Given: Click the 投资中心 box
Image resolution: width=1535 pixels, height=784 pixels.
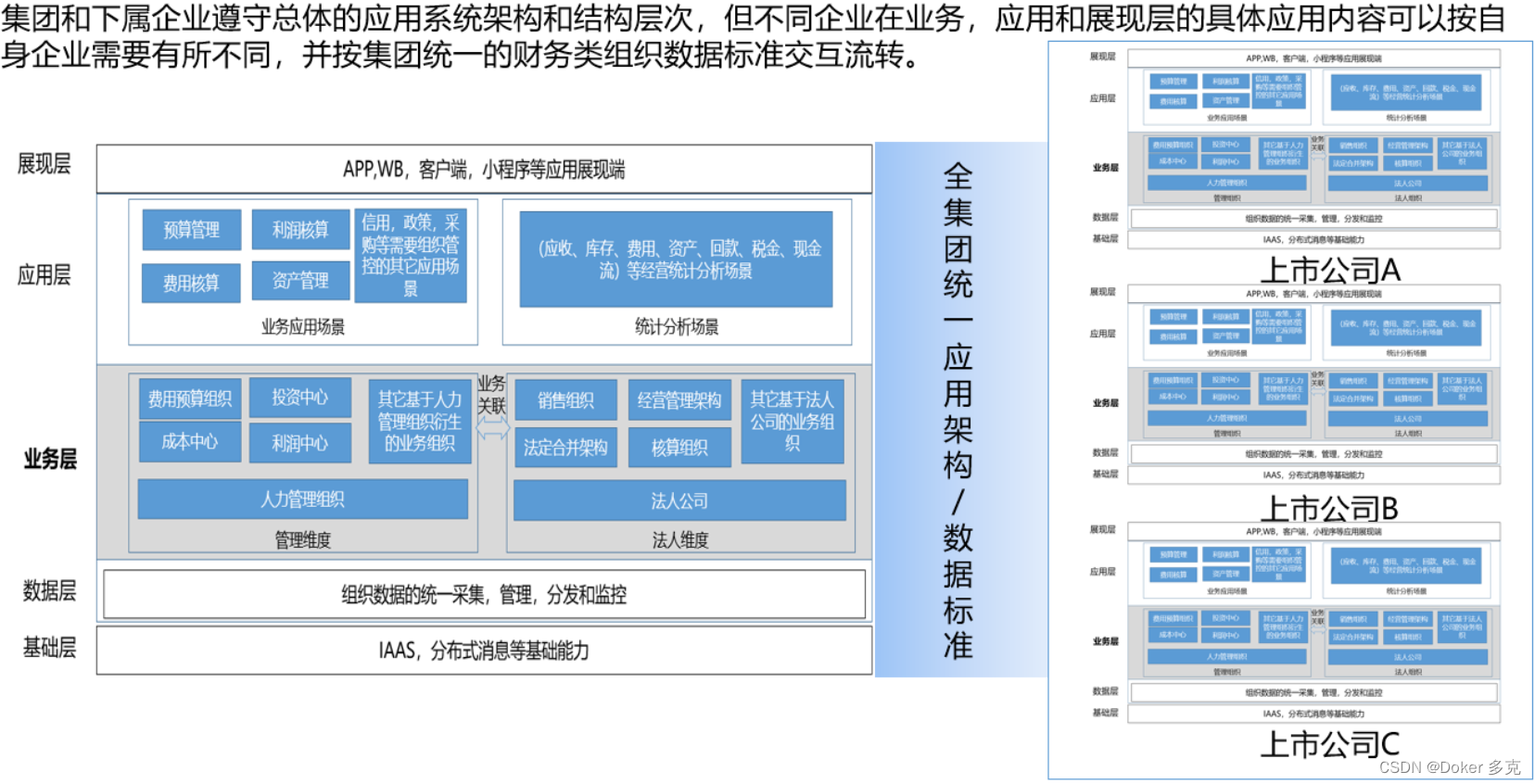Looking at the screenshot, I should click(x=300, y=397).
